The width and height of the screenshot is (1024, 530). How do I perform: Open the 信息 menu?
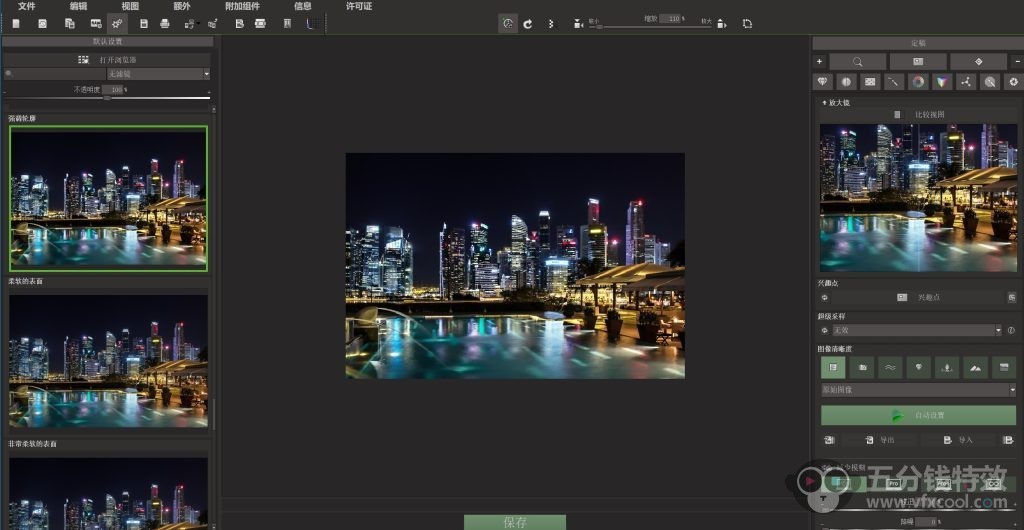tap(302, 7)
